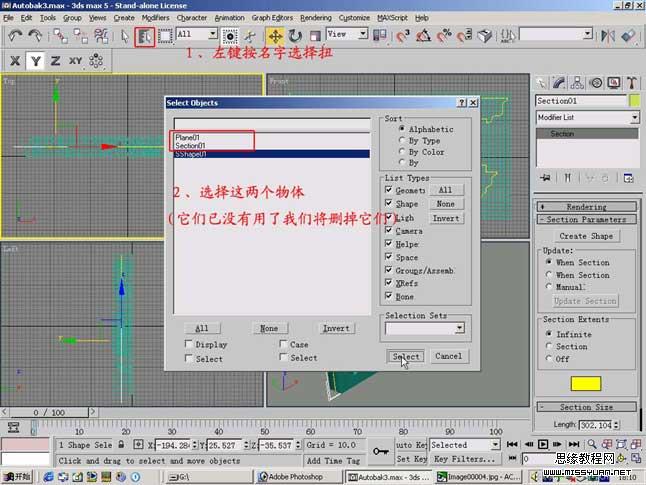Open Select by Name tool
The height and width of the screenshot is (485, 646).
tap(144, 37)
